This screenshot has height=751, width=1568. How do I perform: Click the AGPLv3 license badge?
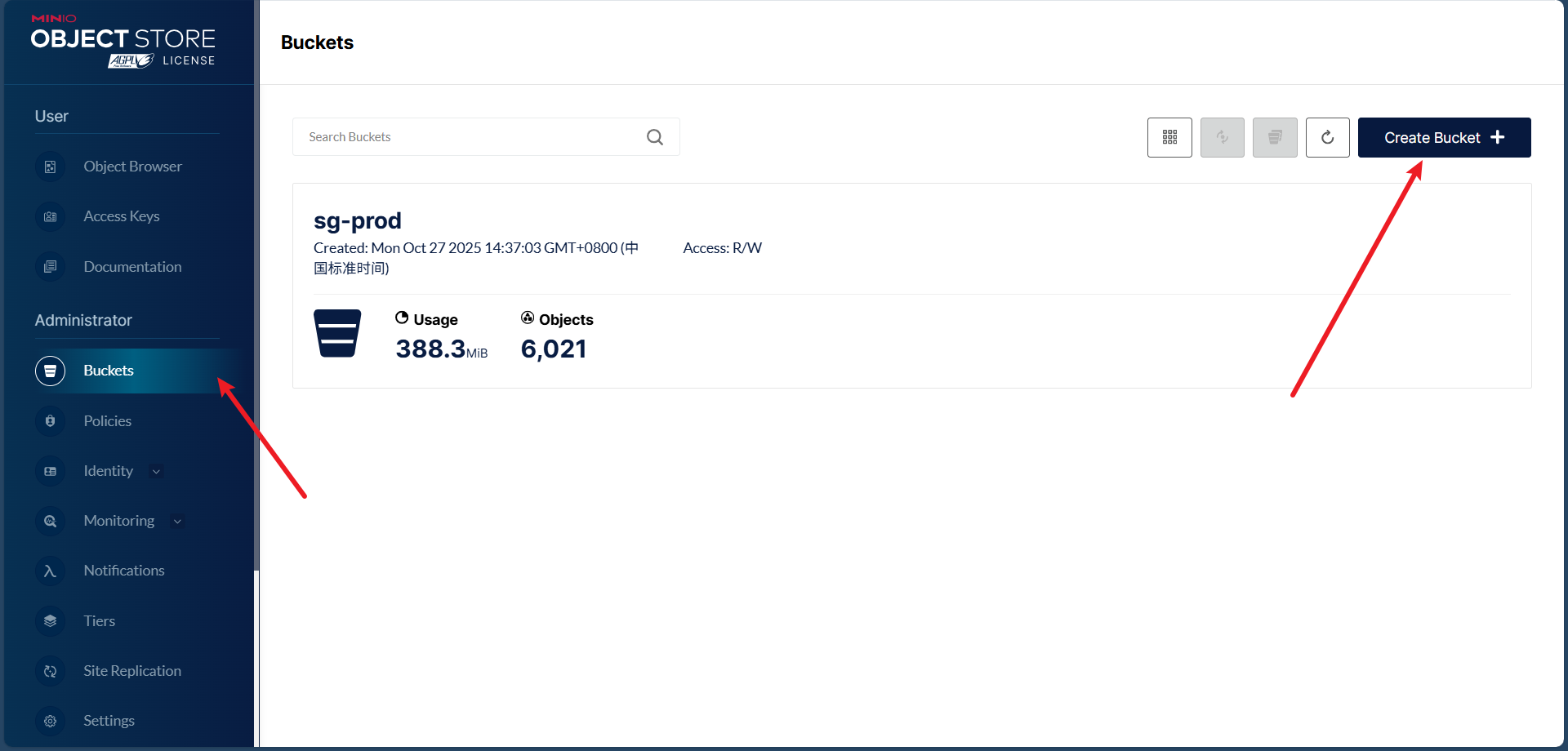click(131, 60)
